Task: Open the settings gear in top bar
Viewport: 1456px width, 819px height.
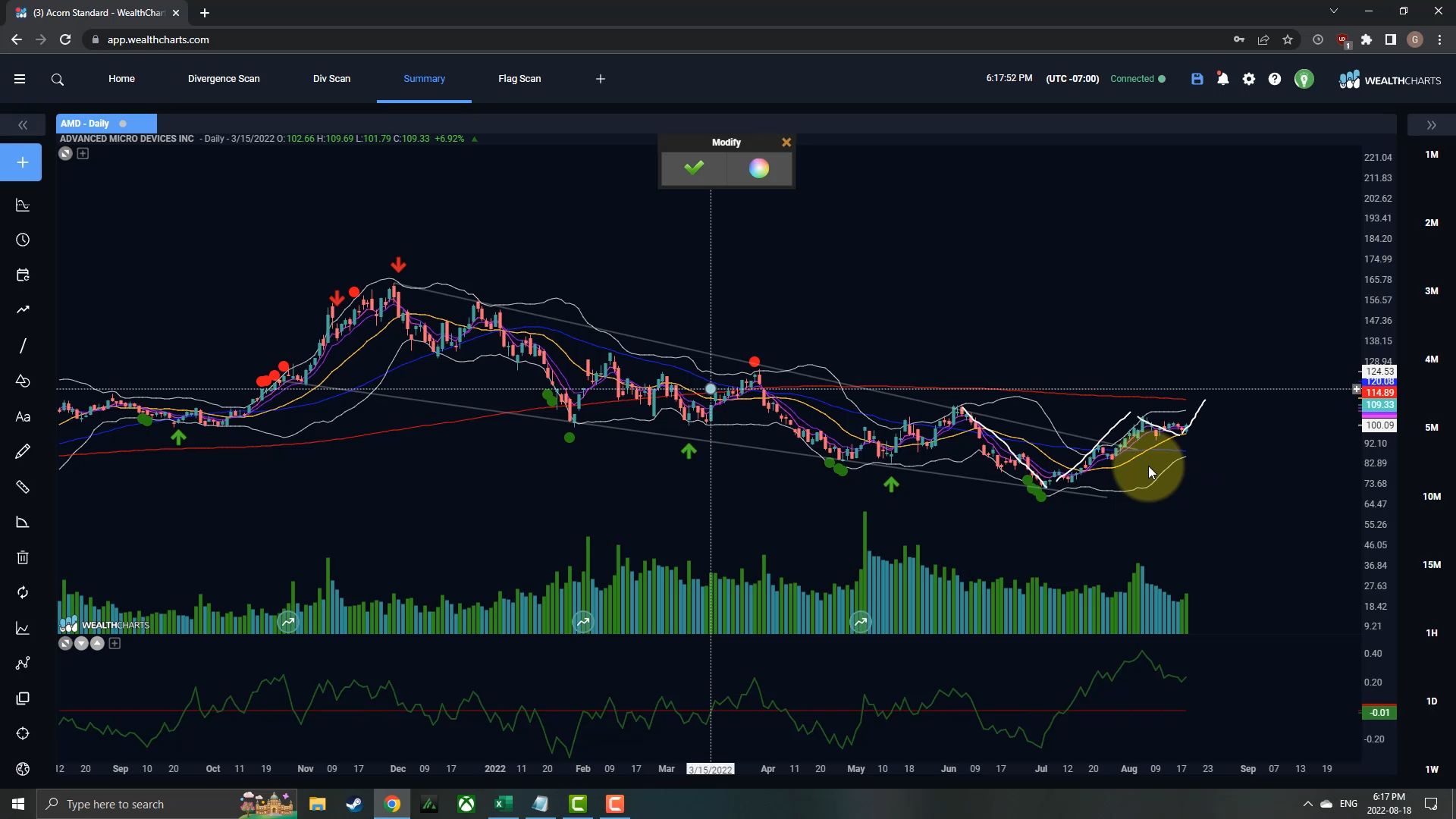Action: click(1249, 79)
